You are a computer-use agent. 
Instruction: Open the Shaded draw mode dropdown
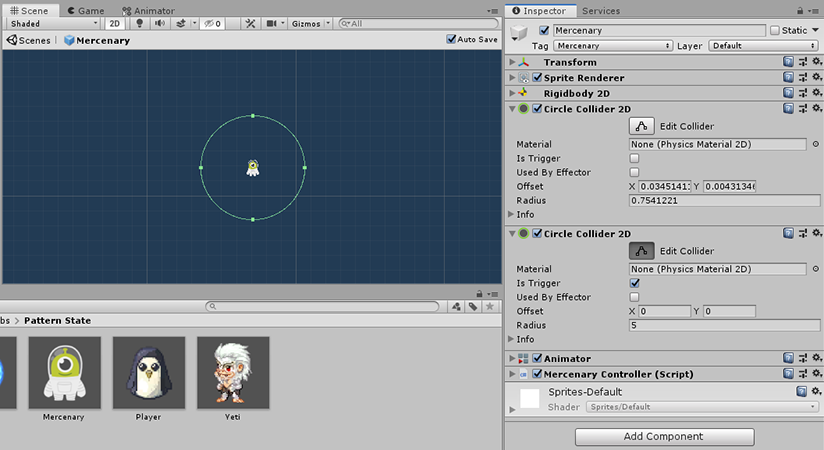tap(53, 23)
